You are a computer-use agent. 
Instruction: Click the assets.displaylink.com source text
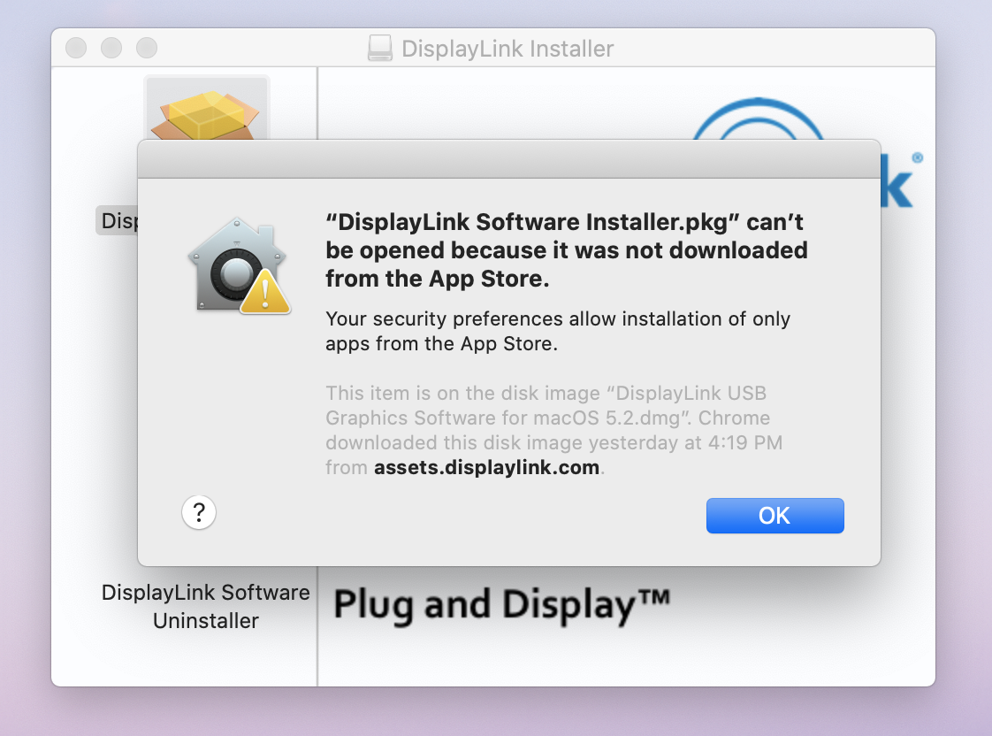click(487, 467)
